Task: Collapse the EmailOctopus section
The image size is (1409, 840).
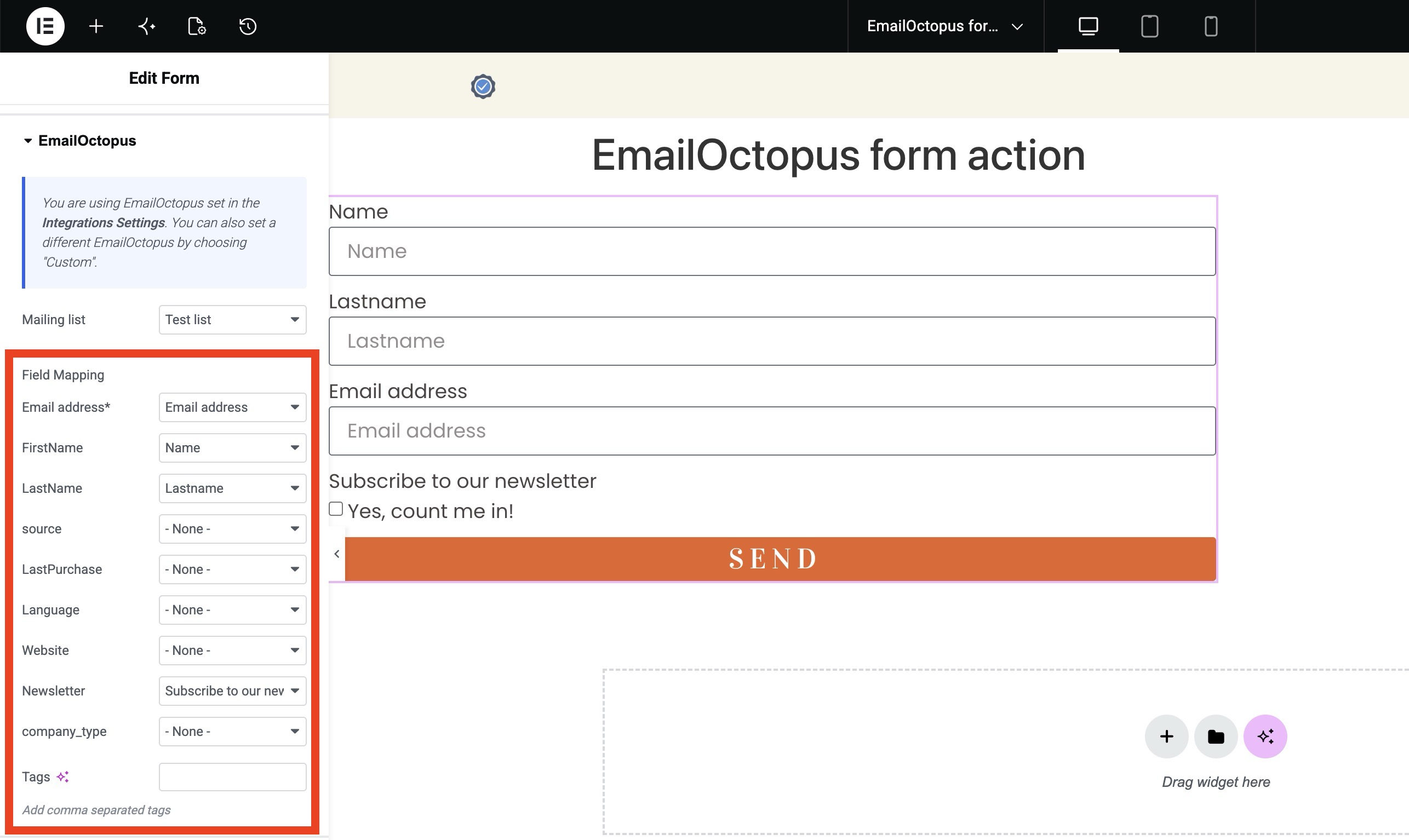Action: click(79, 141)
